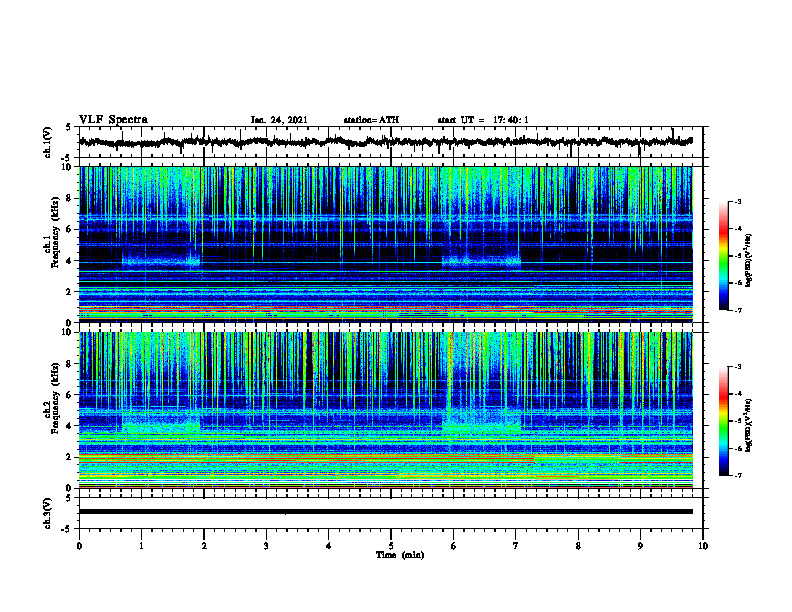Click tick label "2" on Time axis

click(x=204, y=546)
